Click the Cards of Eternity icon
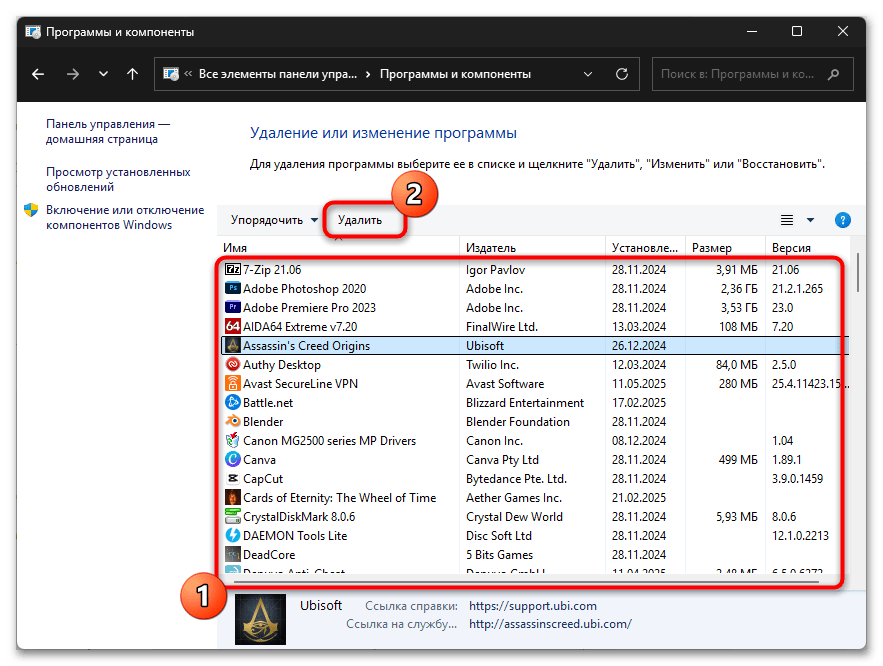Viewport: 883px width, 666px height. pyautogui.click(x=233, y=498)
